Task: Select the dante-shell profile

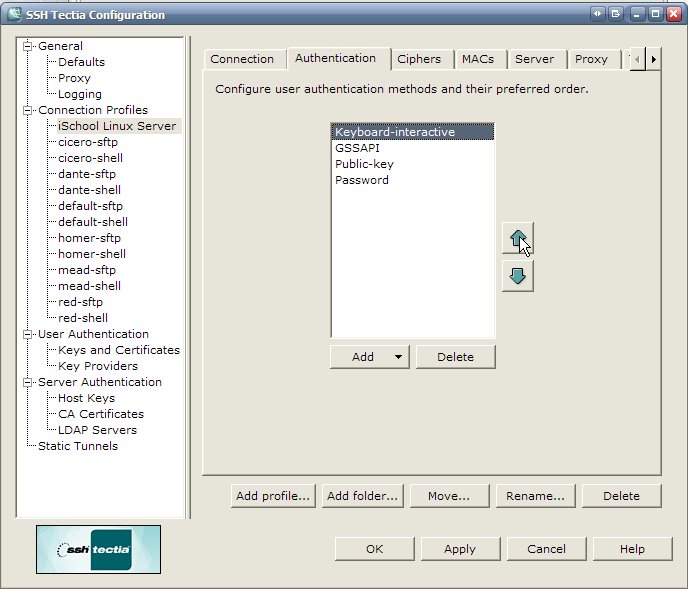Action: 90,190
